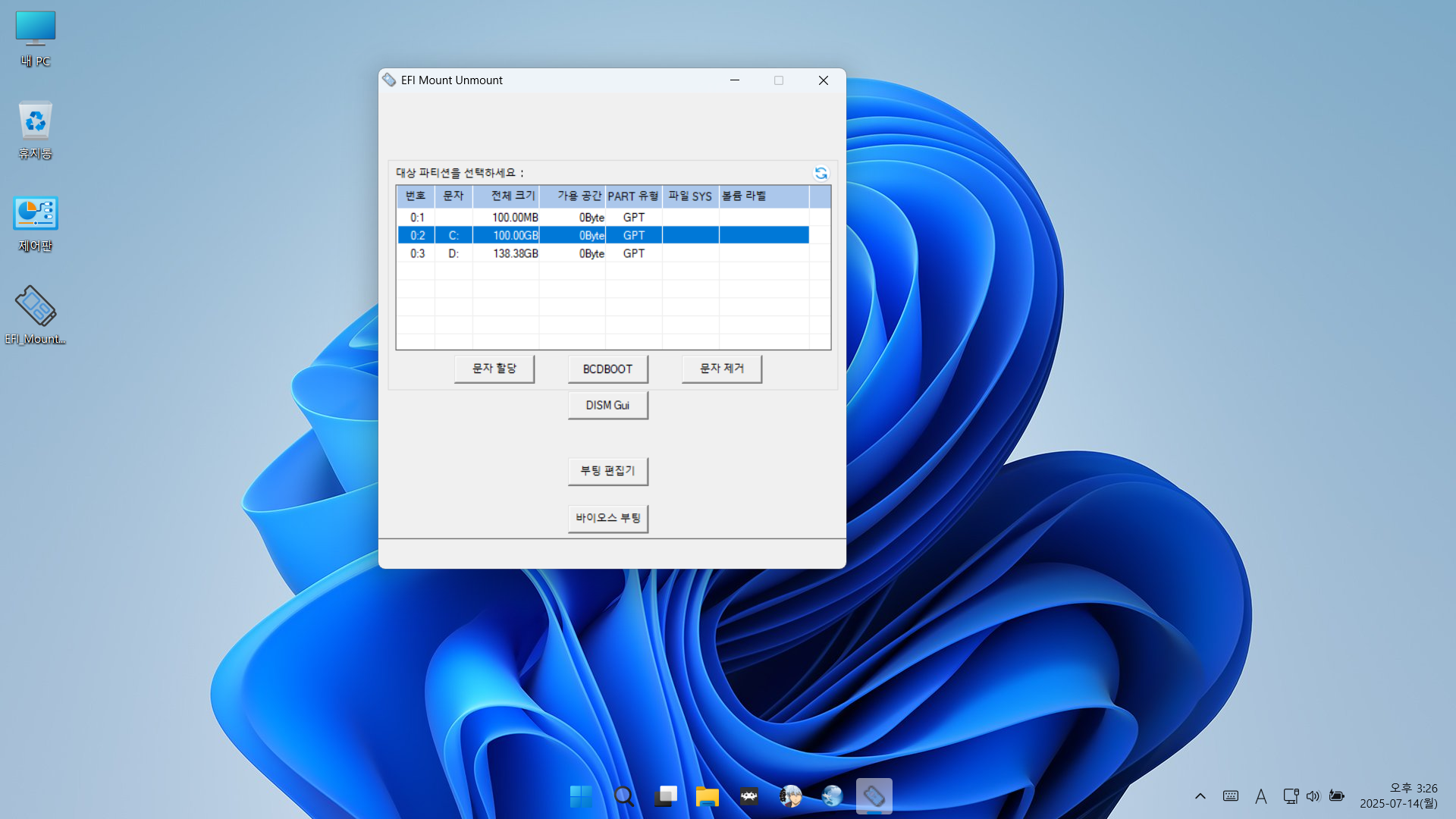
Task: Click the 문자 제거 button
Action: coord(721,369)
